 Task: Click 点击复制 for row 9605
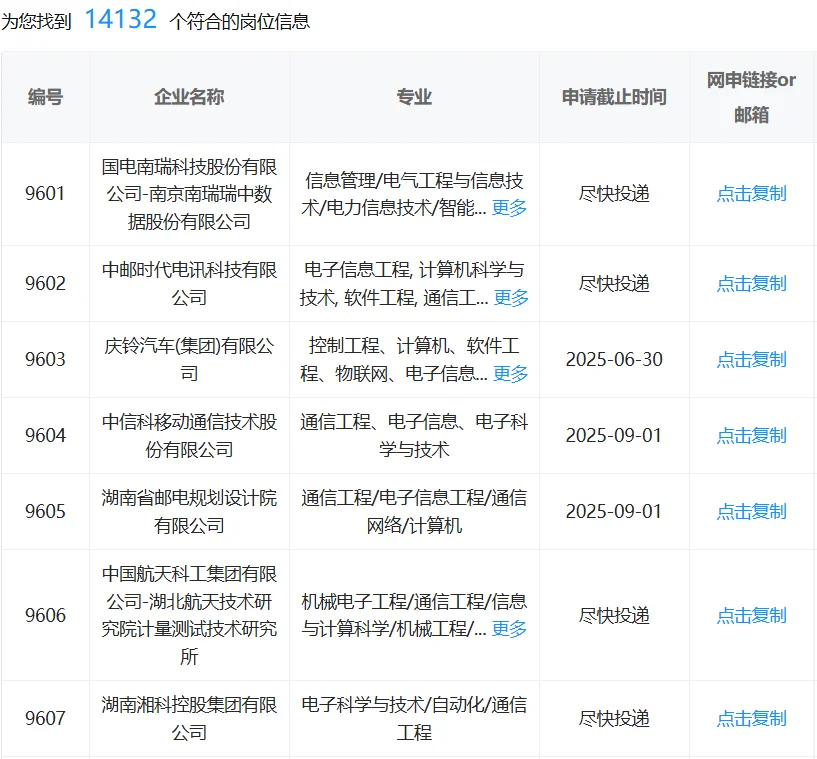751,512
